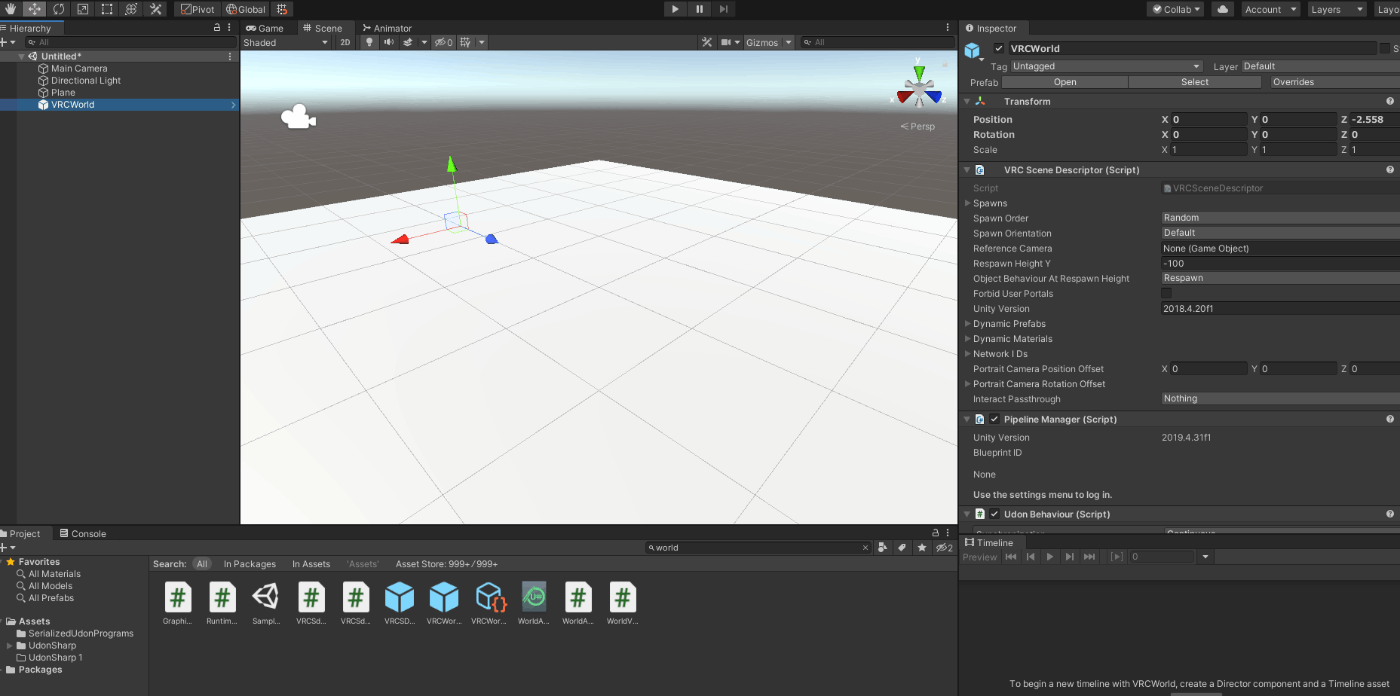Open VRCWorld prefab arrow in Hierarchy
The width and height of the screenshot is (1400, 696).
[x=233, y=104]
